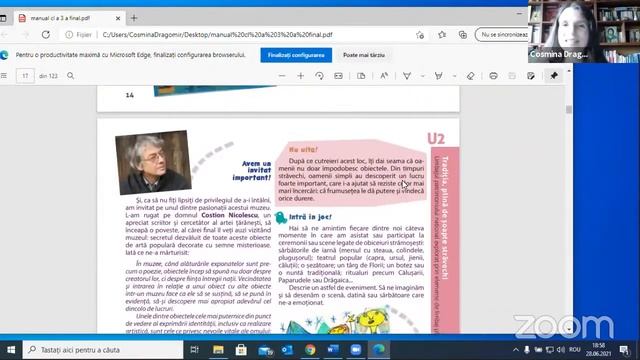Open Outlook from taskbar
The height and width of the screenshot is (360, 640).
pos(287,350)
